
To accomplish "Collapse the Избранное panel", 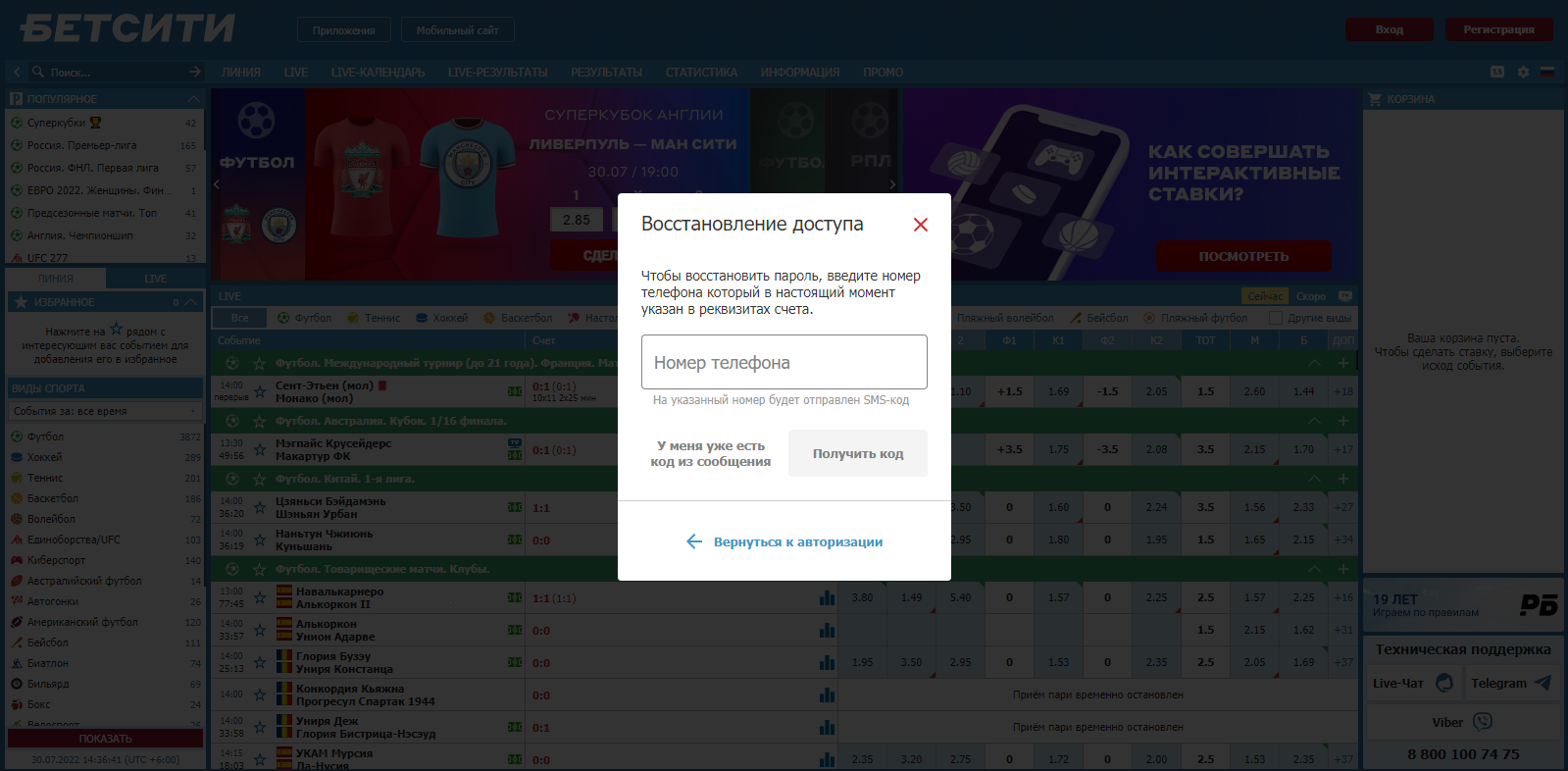I will pyautogui.click(x=192, y=302).
